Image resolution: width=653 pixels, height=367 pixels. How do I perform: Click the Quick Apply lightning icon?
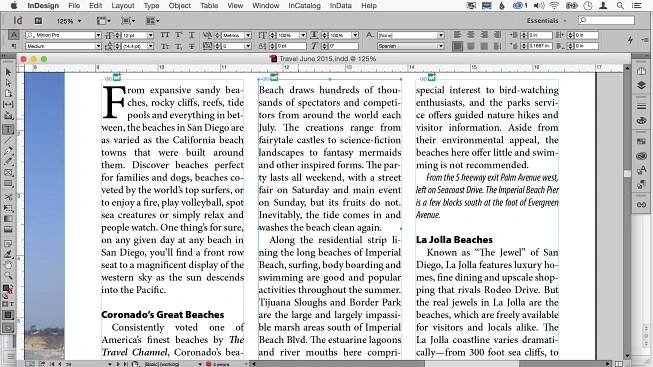tap(630, 40)
